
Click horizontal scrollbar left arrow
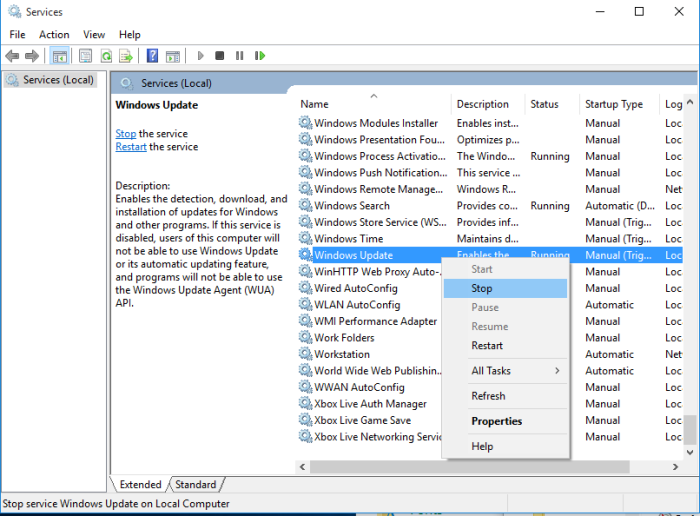302,467
